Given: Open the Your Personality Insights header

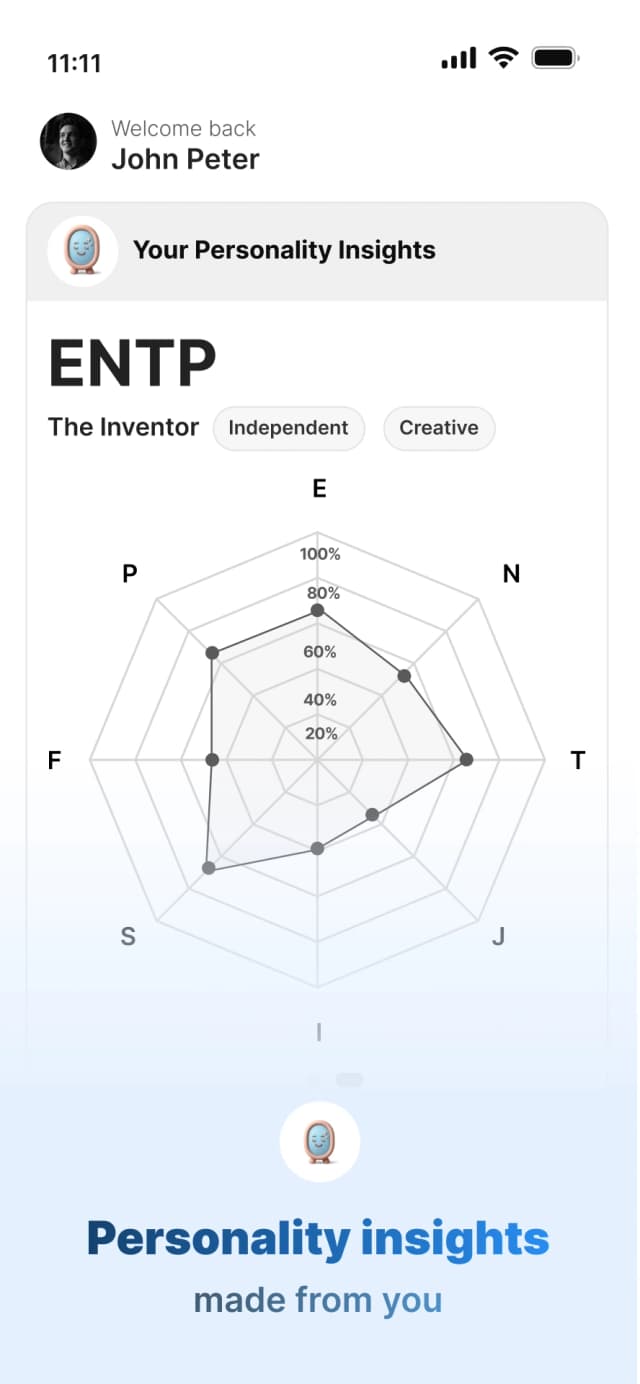Looking at the screenshot, I should tap(317, 251).
